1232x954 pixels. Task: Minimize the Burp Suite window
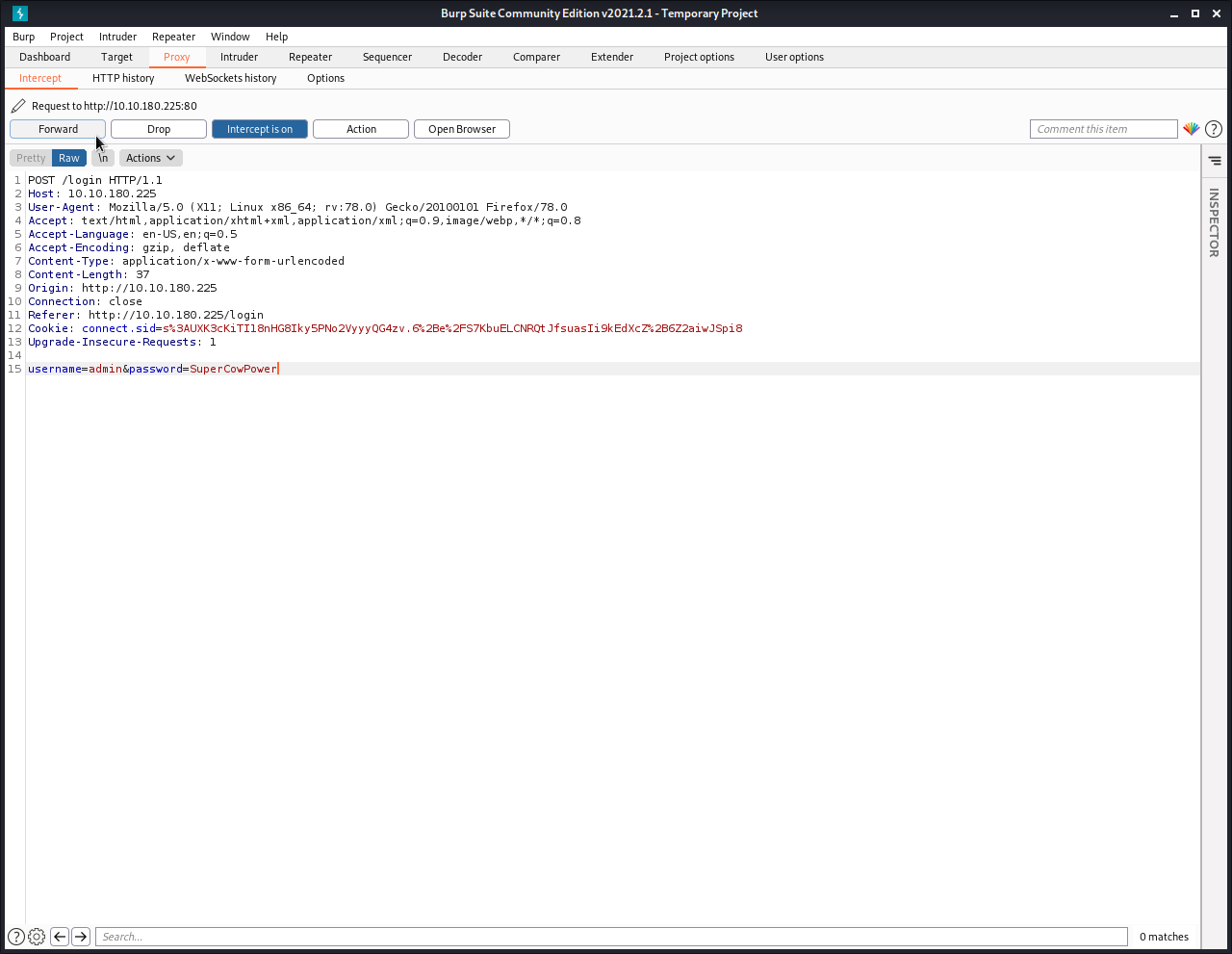click(1174, 13)
